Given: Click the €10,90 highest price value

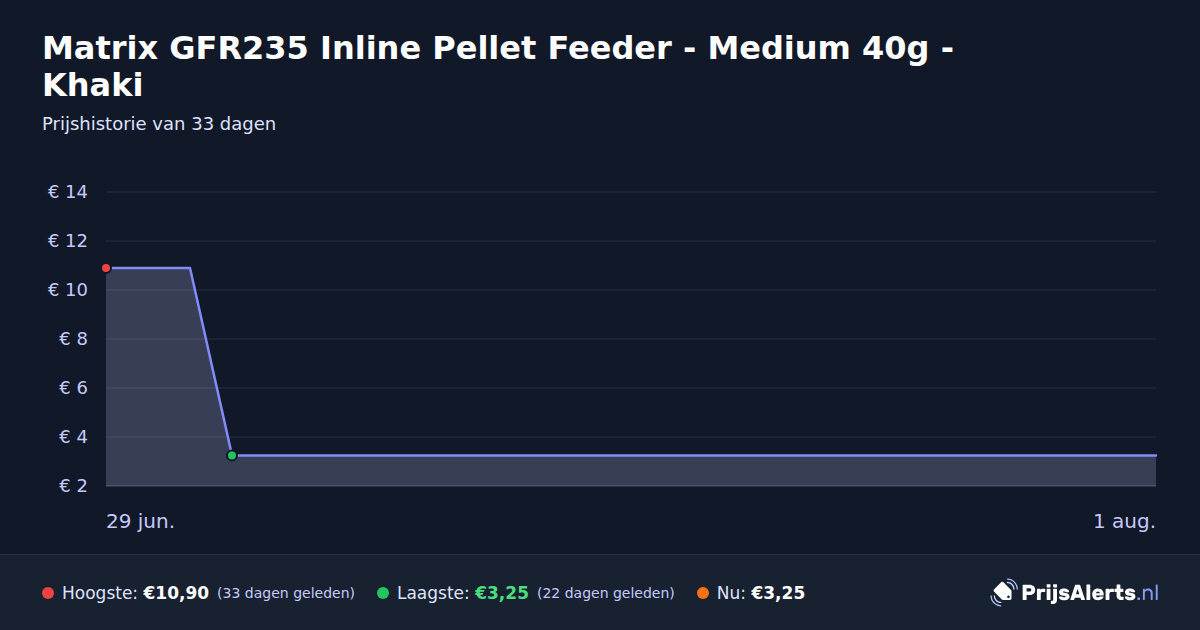Looking at the screenshot, I should pyautogui.click(x=176, y=593).
